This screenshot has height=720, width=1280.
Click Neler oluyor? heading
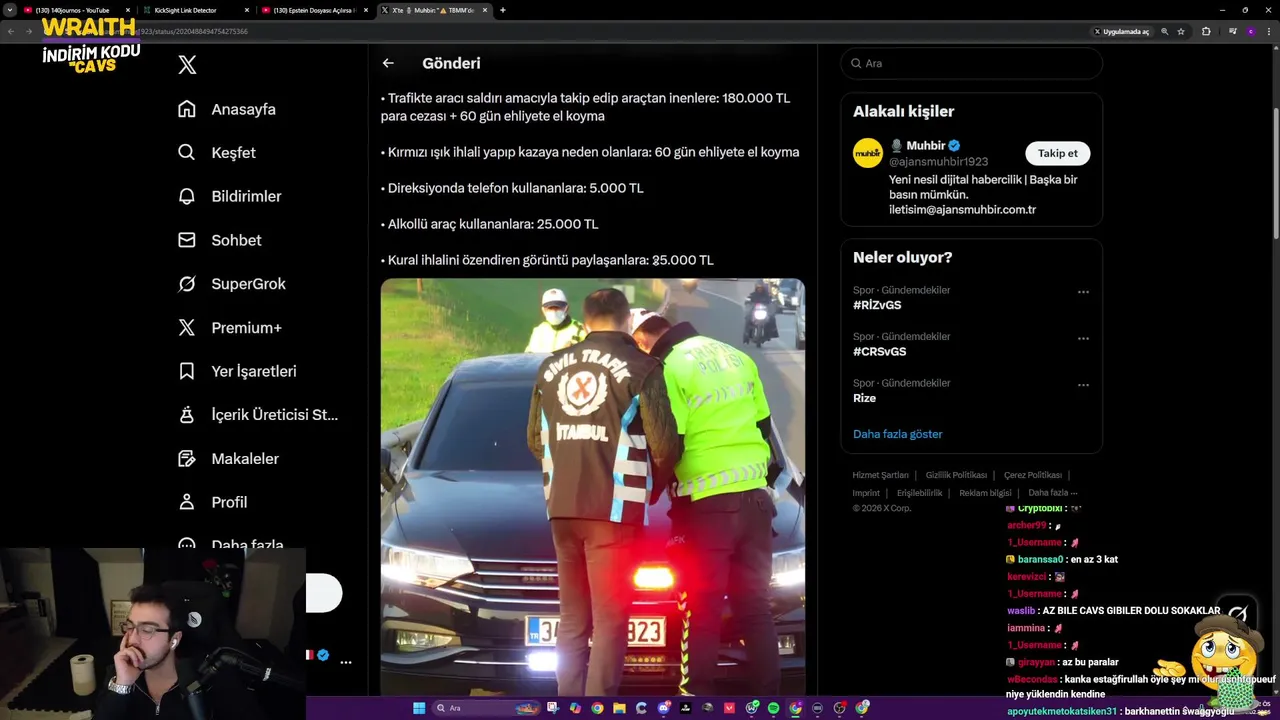coord(902,257)
